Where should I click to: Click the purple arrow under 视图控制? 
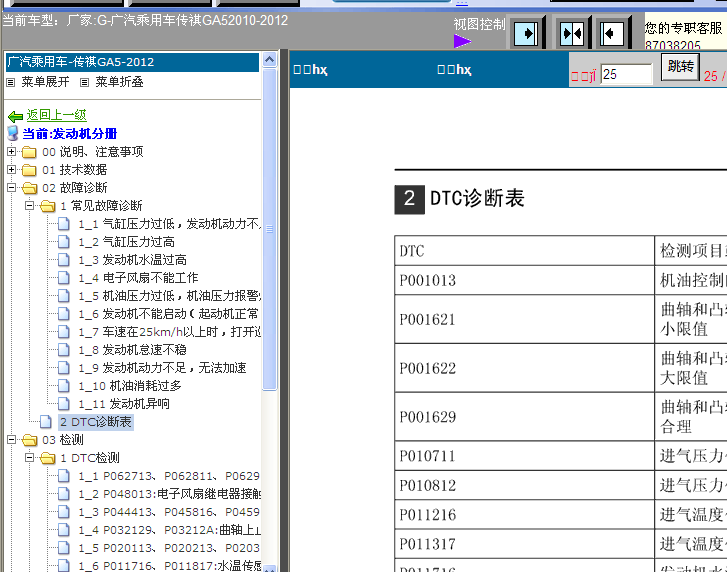[x=462, y=41]
